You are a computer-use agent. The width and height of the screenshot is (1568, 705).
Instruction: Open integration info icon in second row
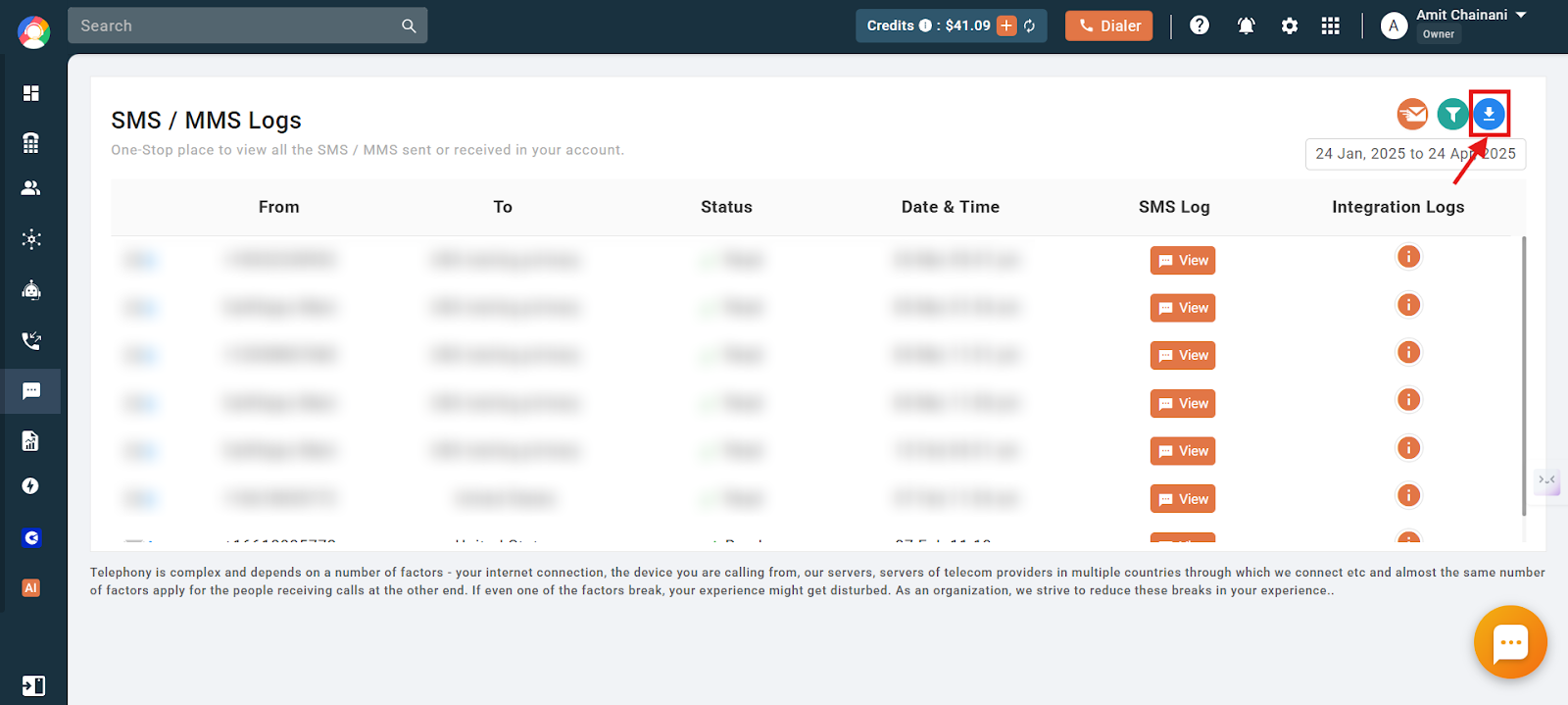(1408, 305)
